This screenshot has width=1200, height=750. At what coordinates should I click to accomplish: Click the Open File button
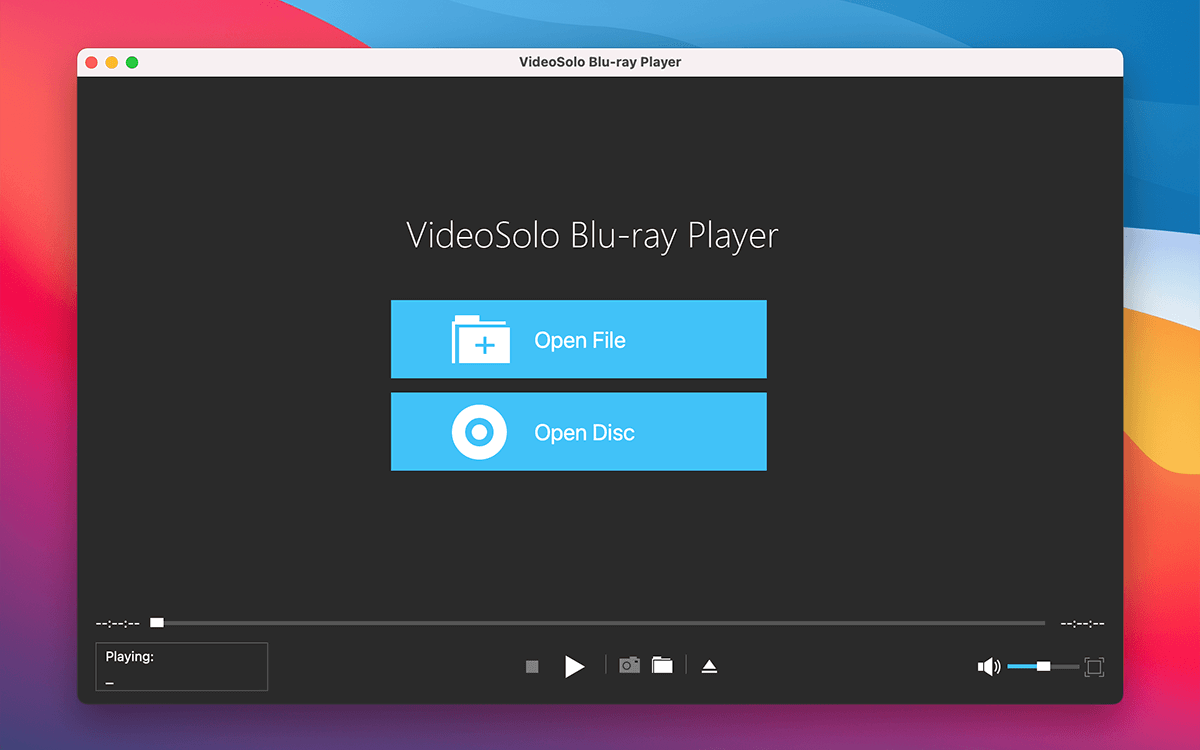[578, 339]
